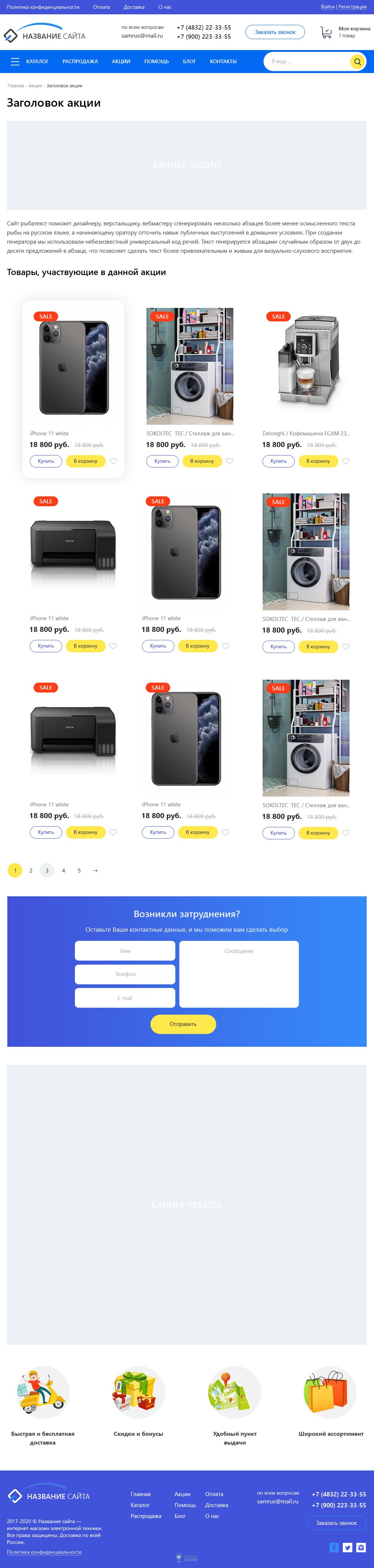Open the hamburger catalog menu icon
This screenshot has width=374, height=1568.
point(15,61)
